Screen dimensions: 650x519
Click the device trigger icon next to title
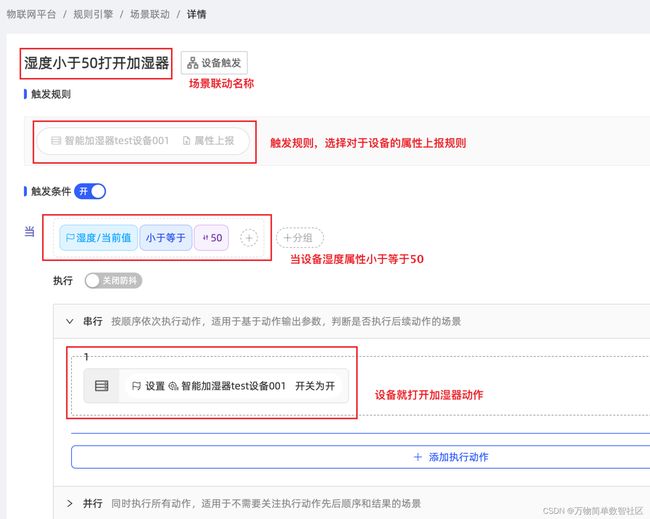(192, 63)
